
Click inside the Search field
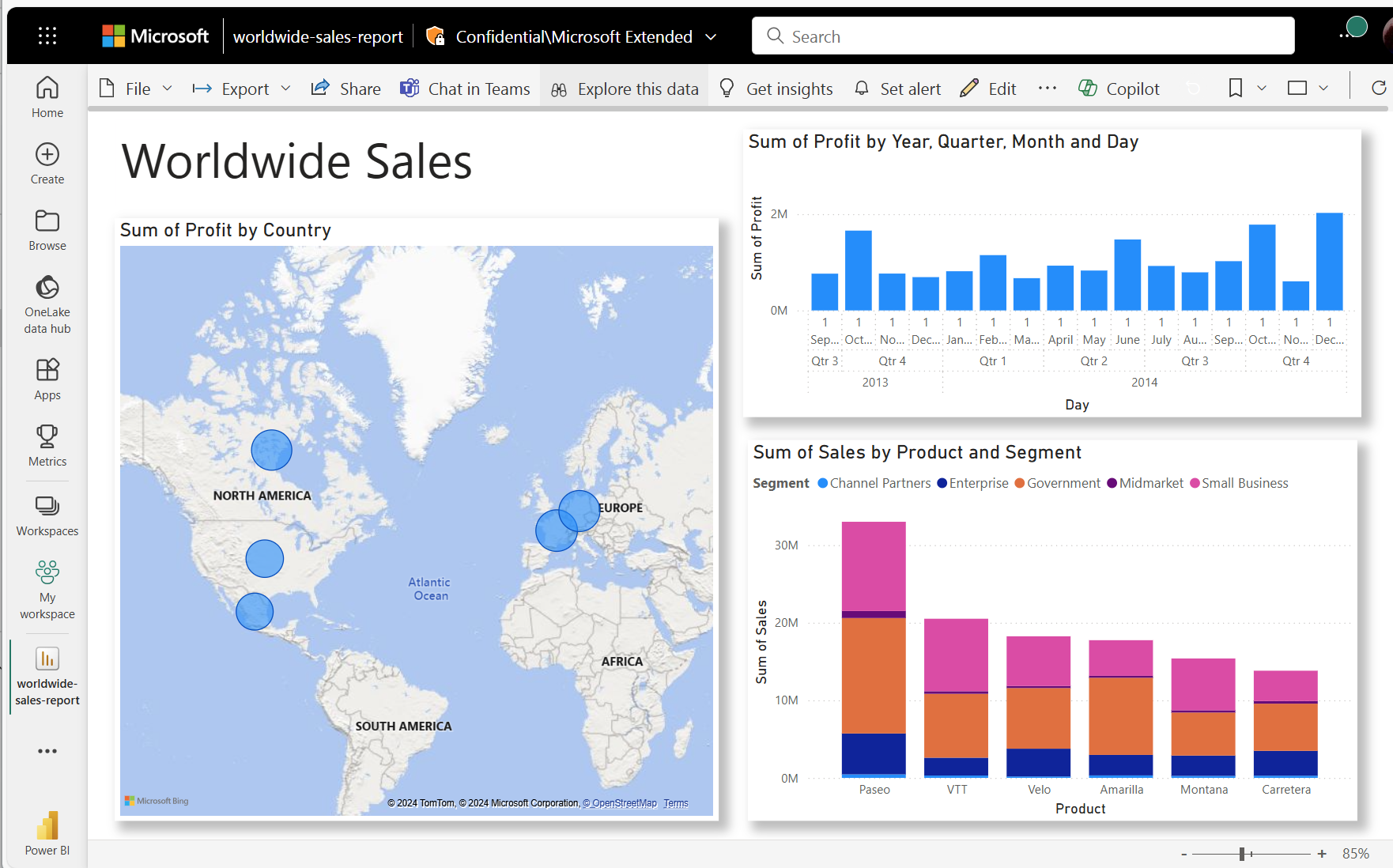(1022, 36)
